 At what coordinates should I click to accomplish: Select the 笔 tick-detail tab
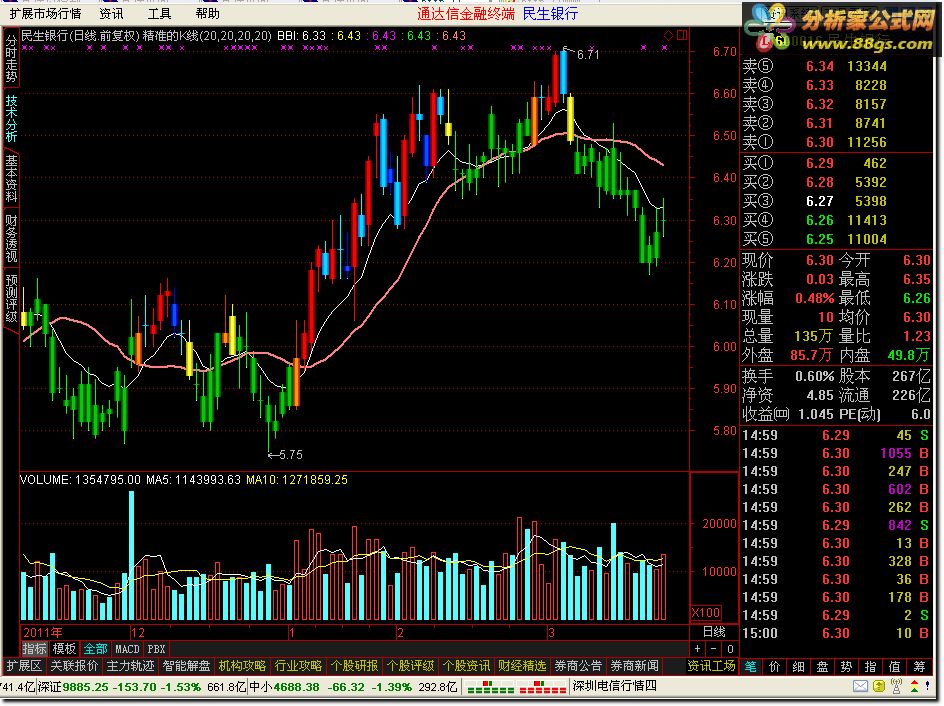pyautogui.click(x=750, y=666)
